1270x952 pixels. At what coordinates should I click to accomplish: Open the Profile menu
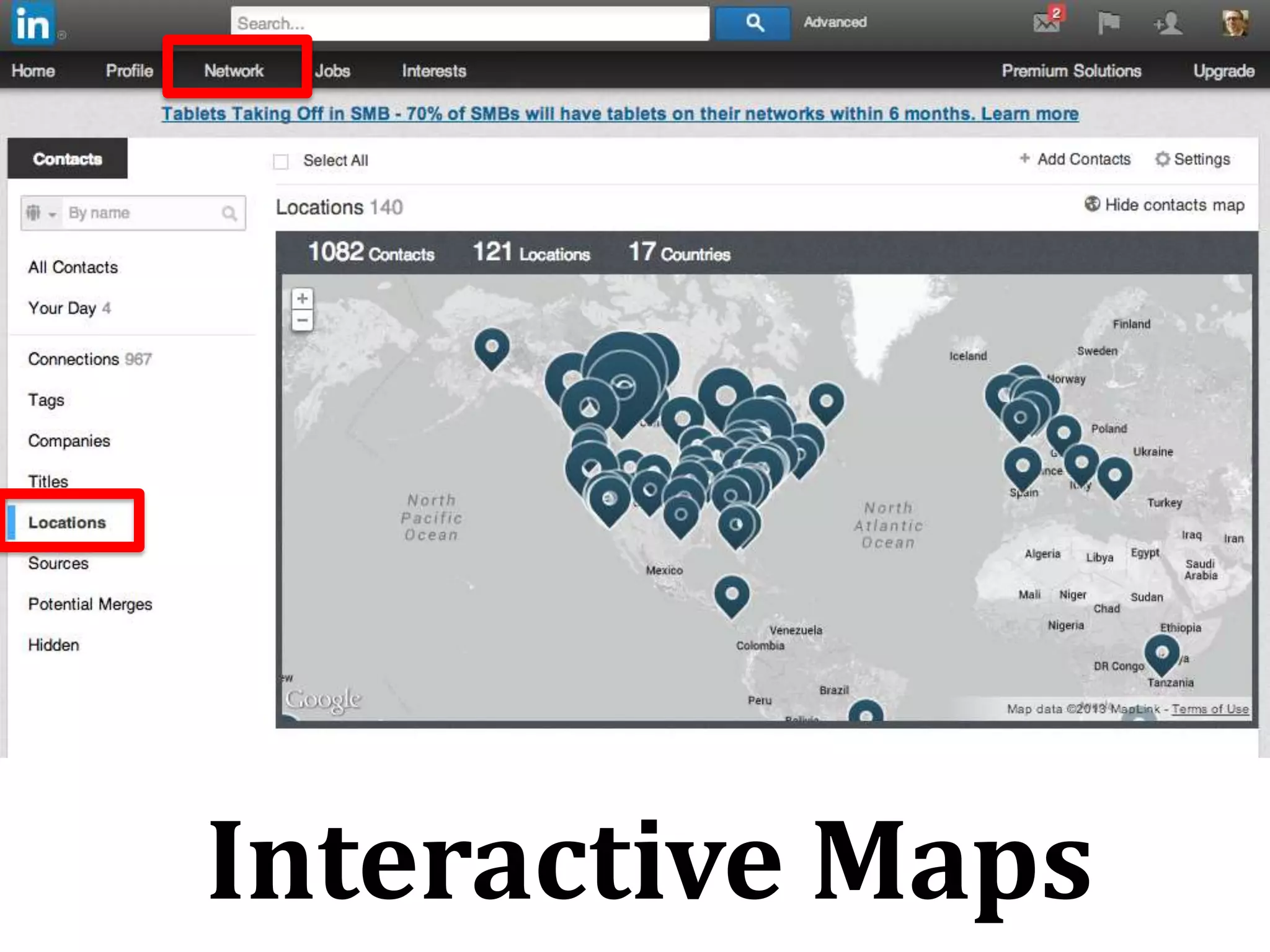pyautogui.click(x=129, y=71)
